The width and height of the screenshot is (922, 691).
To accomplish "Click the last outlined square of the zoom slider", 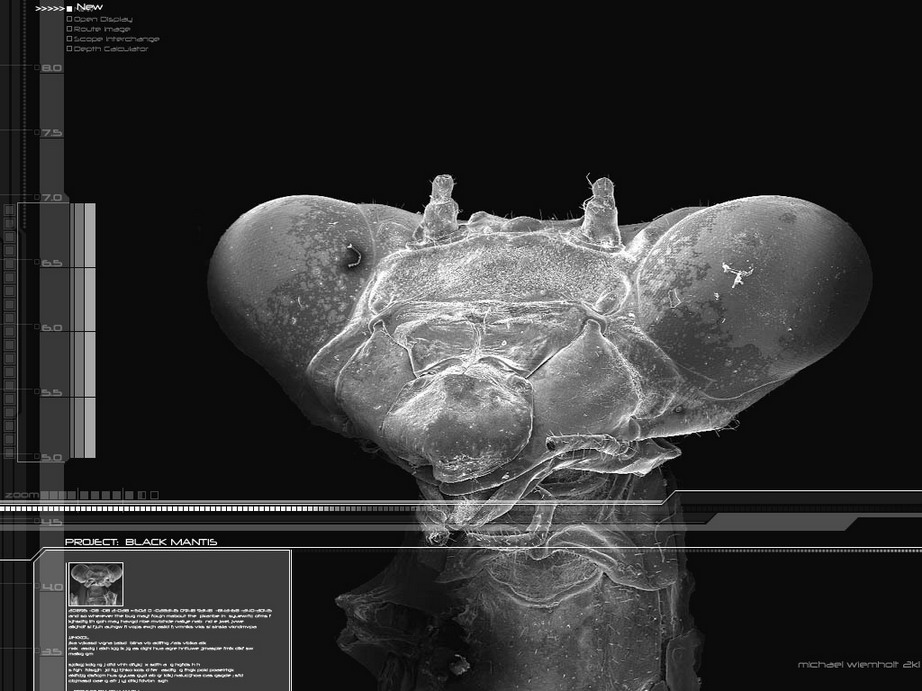I will coord(154,495).
